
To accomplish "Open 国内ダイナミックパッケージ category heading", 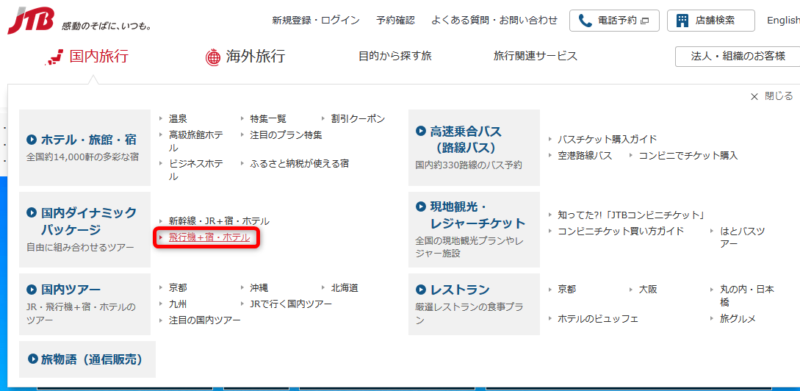I will tap(89, 221).
